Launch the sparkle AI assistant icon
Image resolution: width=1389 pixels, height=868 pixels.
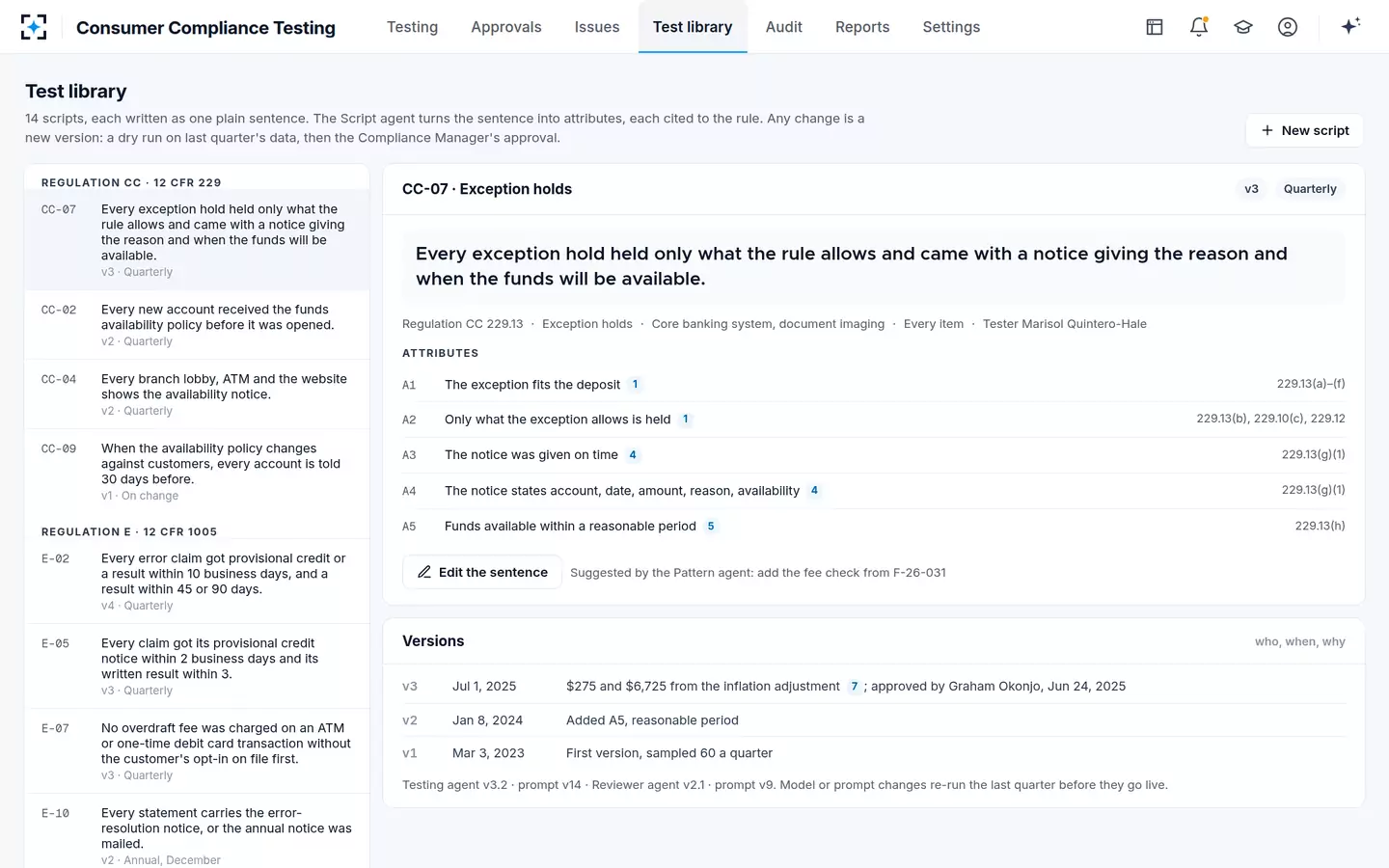(1350, 26)
